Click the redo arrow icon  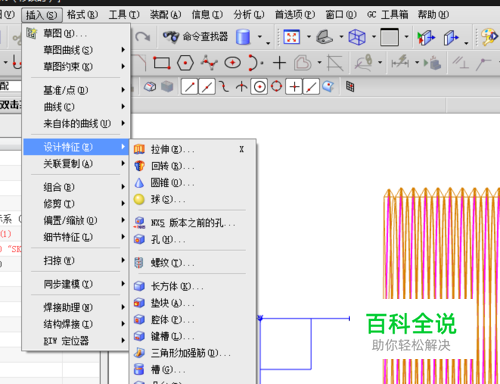[143, 37]
